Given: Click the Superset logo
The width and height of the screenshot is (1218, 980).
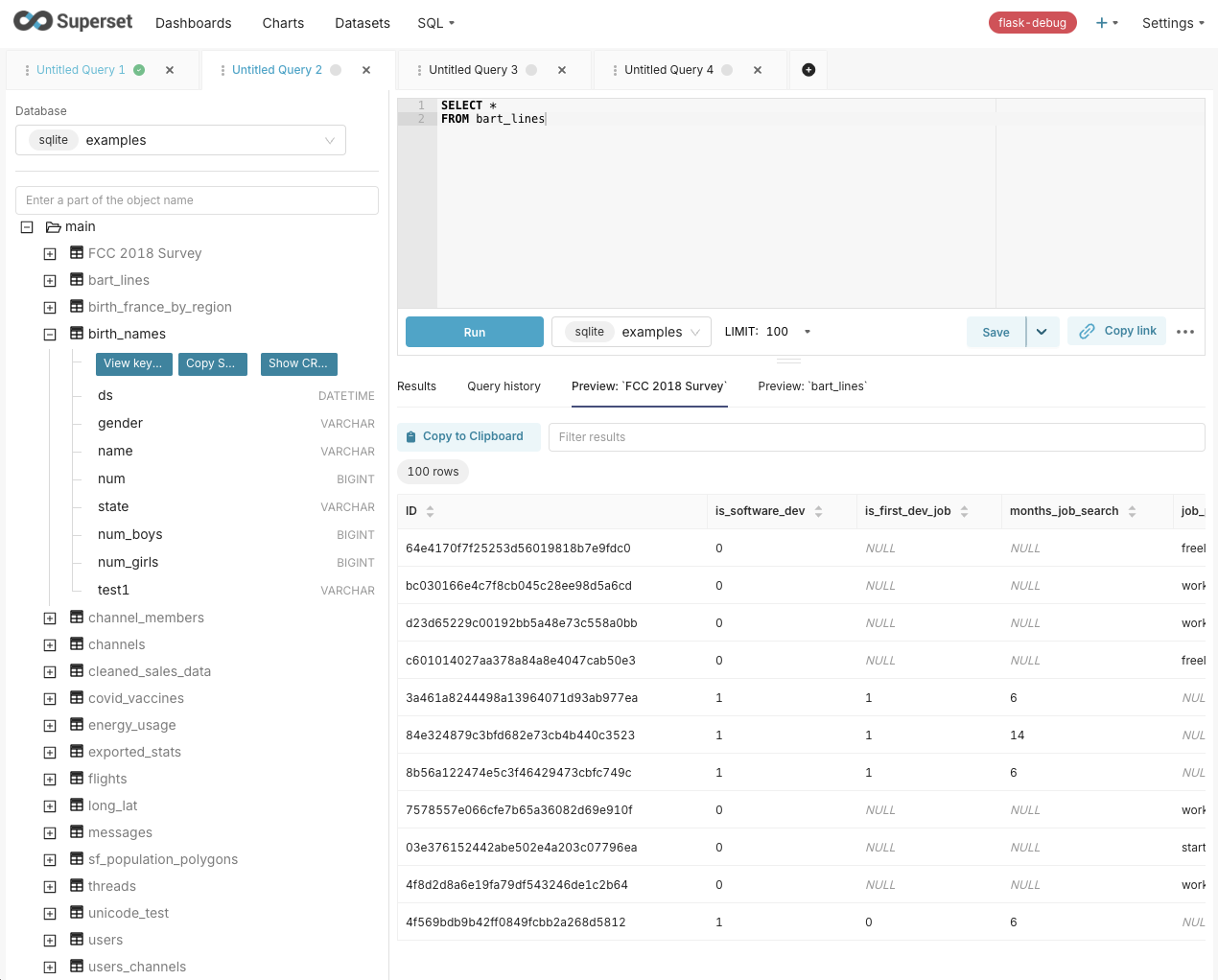Looking at the screenshot, I should tap(73, 21).
